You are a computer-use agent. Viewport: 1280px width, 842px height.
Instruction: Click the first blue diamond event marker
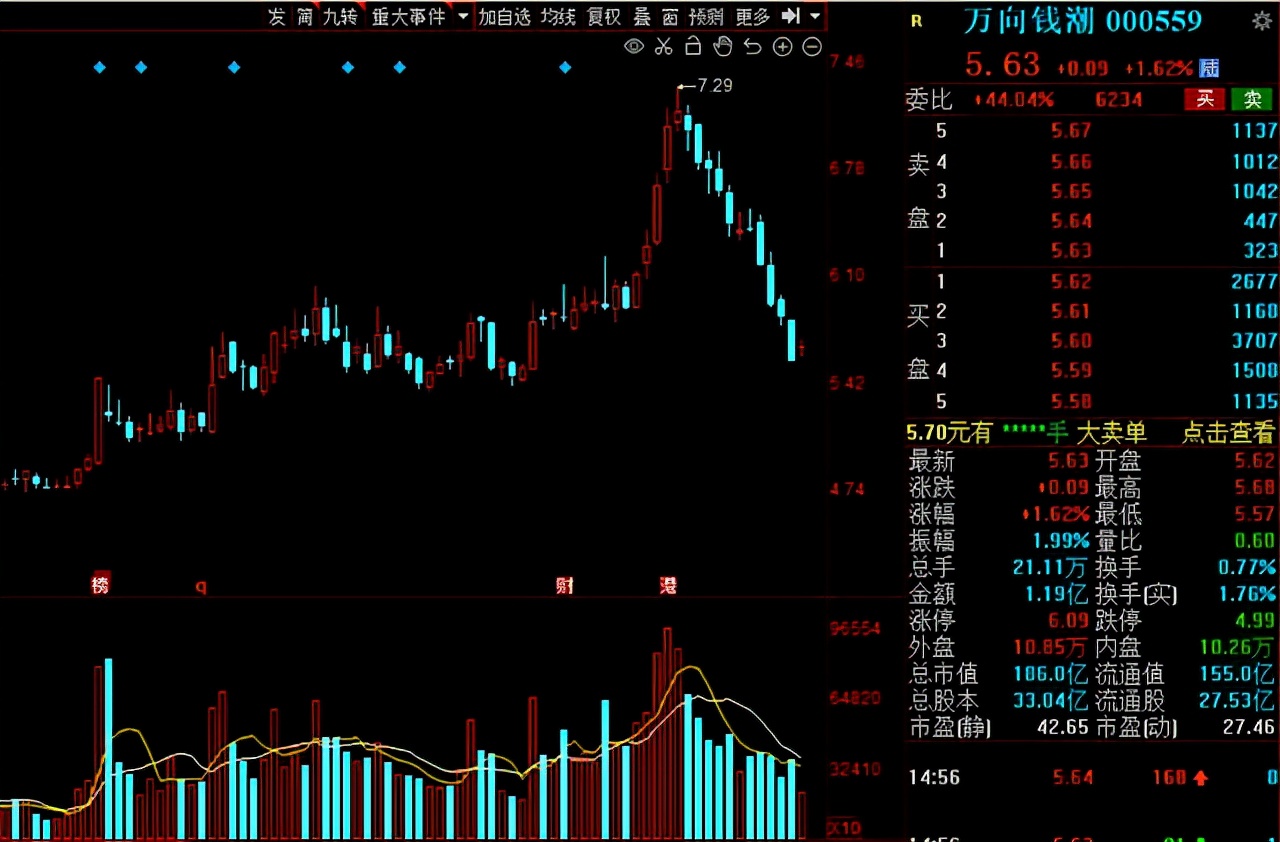point(99,67)
